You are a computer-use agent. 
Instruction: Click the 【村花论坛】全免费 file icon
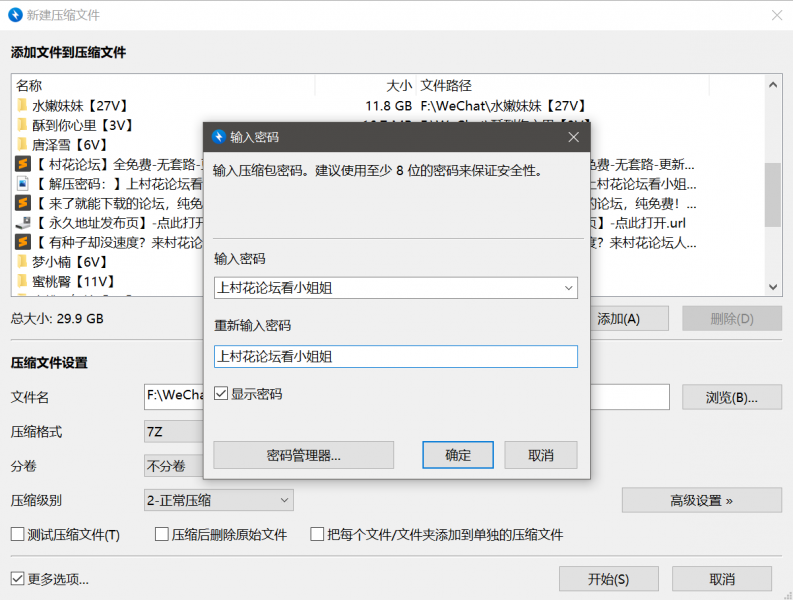[22, 164]
